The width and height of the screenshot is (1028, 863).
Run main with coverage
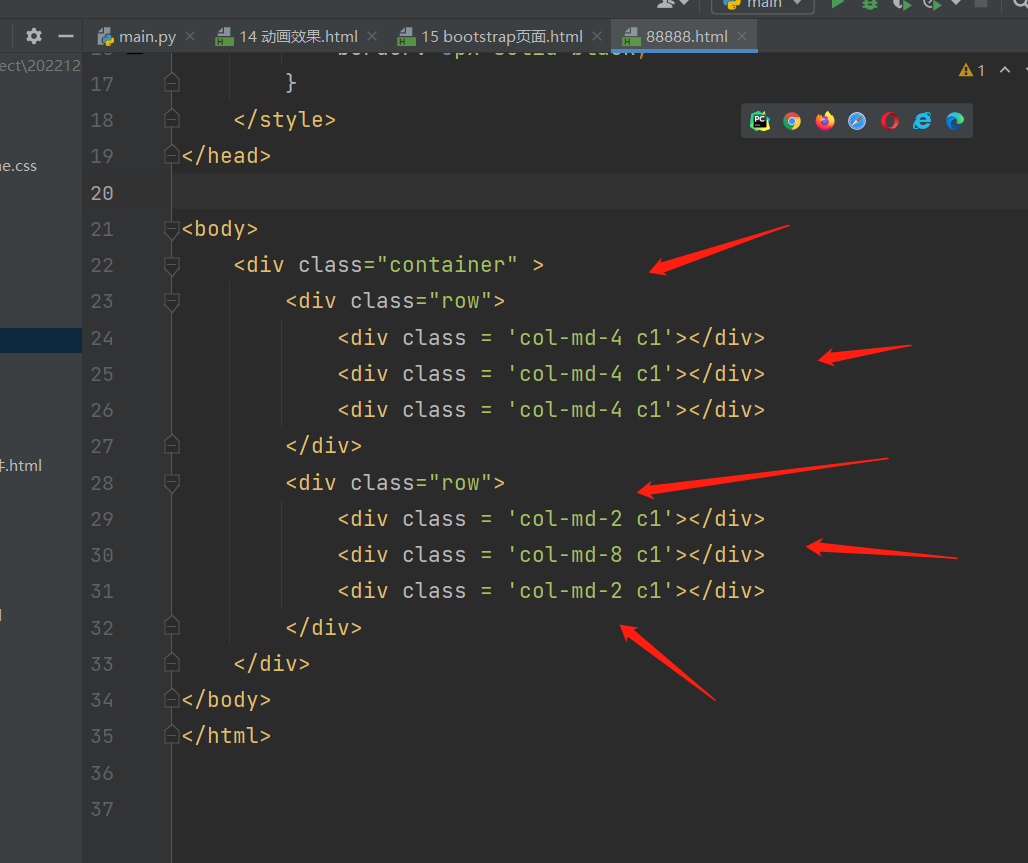click(902, 5)
